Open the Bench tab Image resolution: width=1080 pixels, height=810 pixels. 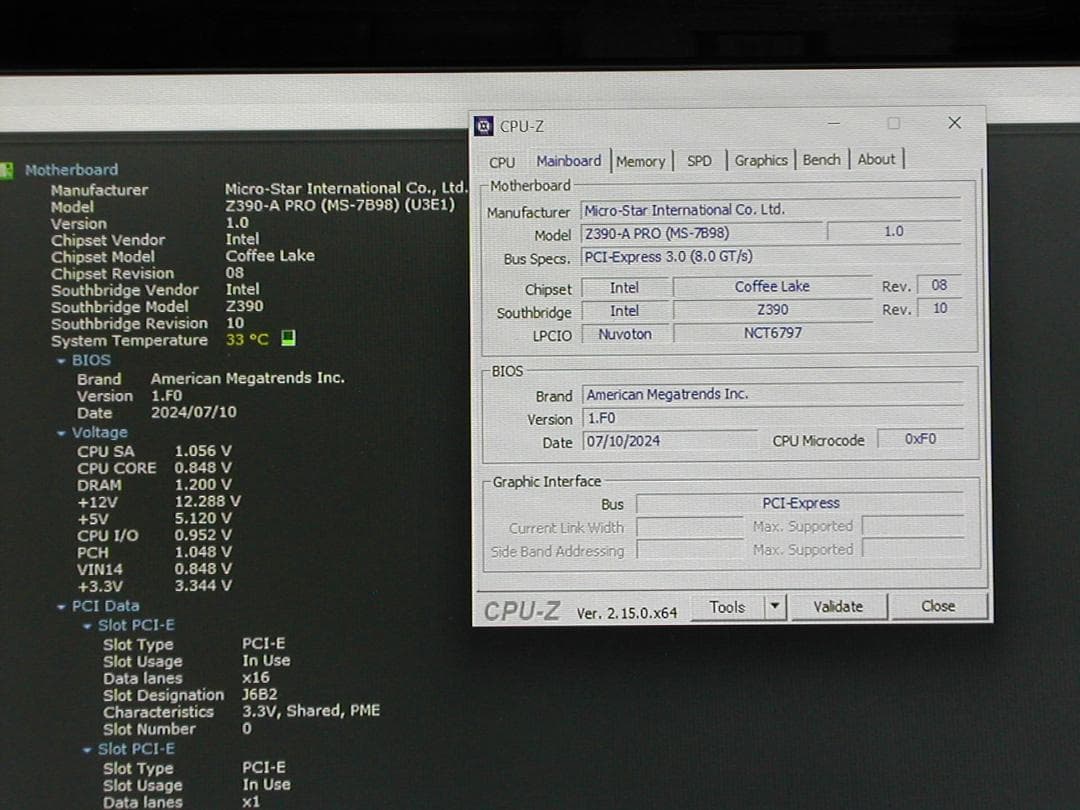pyautogui.click(x=821, y=160)
